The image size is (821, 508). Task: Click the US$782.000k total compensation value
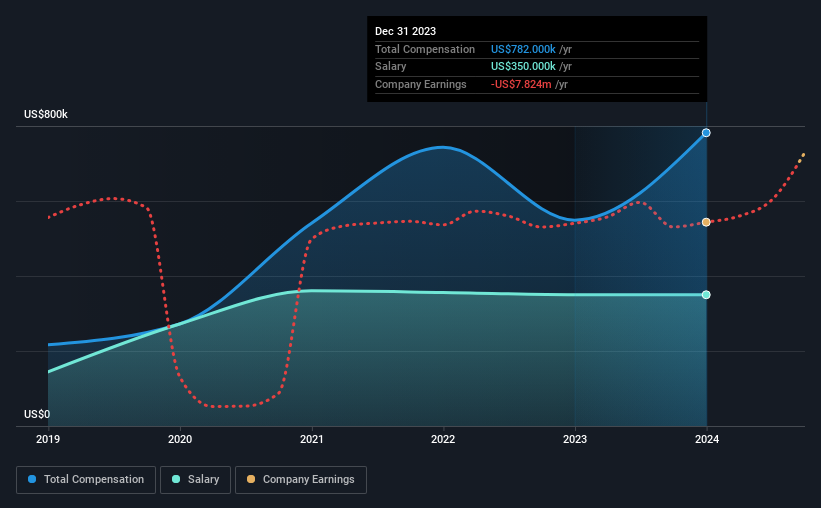(523, 49)
